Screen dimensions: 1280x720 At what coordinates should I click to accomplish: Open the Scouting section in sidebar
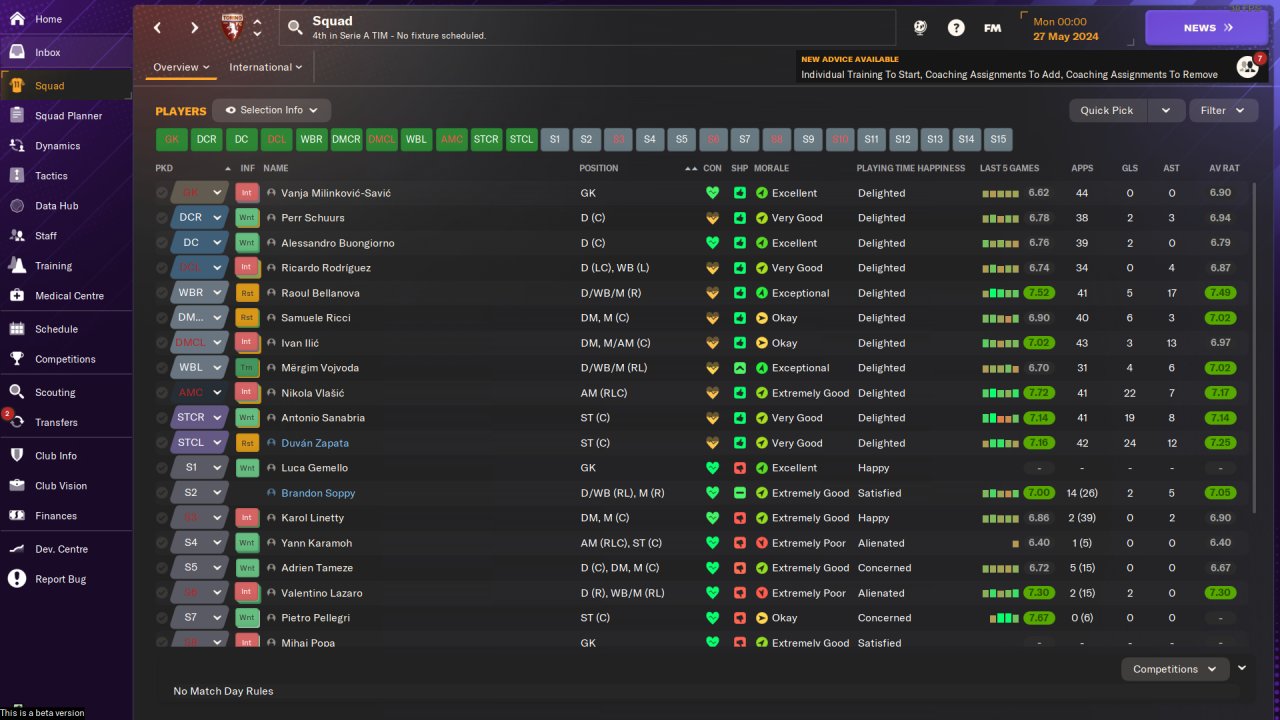[x=66, y=392]
